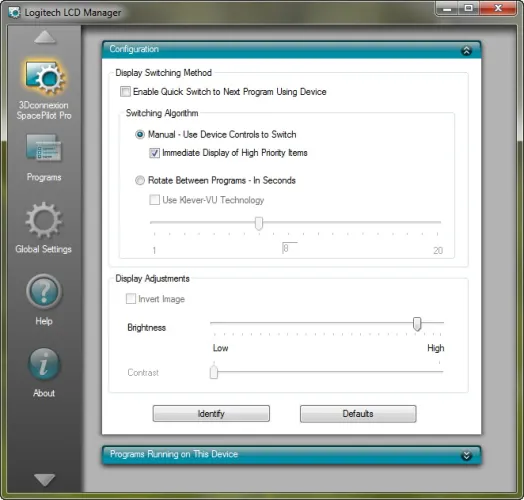Click the rotation seconds slider handle
Image resolution: width=524 pixels, height=500 pixels.
tap(259, 223)
